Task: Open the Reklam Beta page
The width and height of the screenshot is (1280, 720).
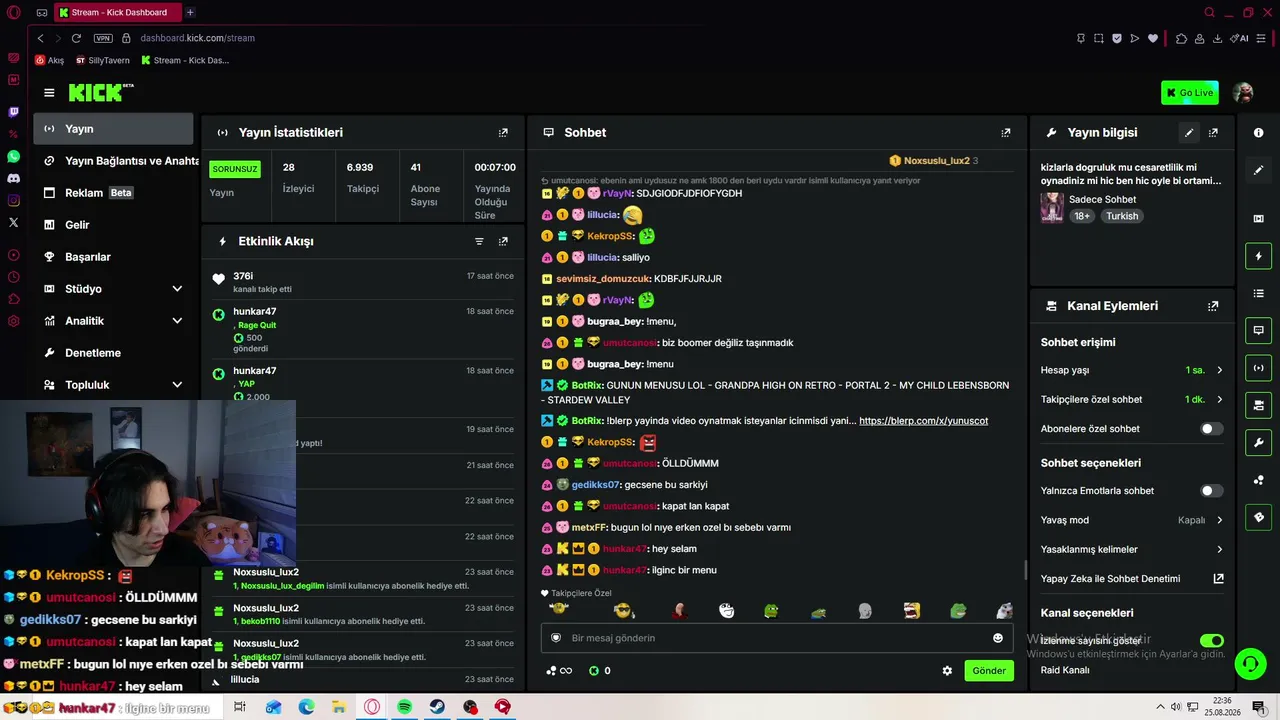Action: 114,193
